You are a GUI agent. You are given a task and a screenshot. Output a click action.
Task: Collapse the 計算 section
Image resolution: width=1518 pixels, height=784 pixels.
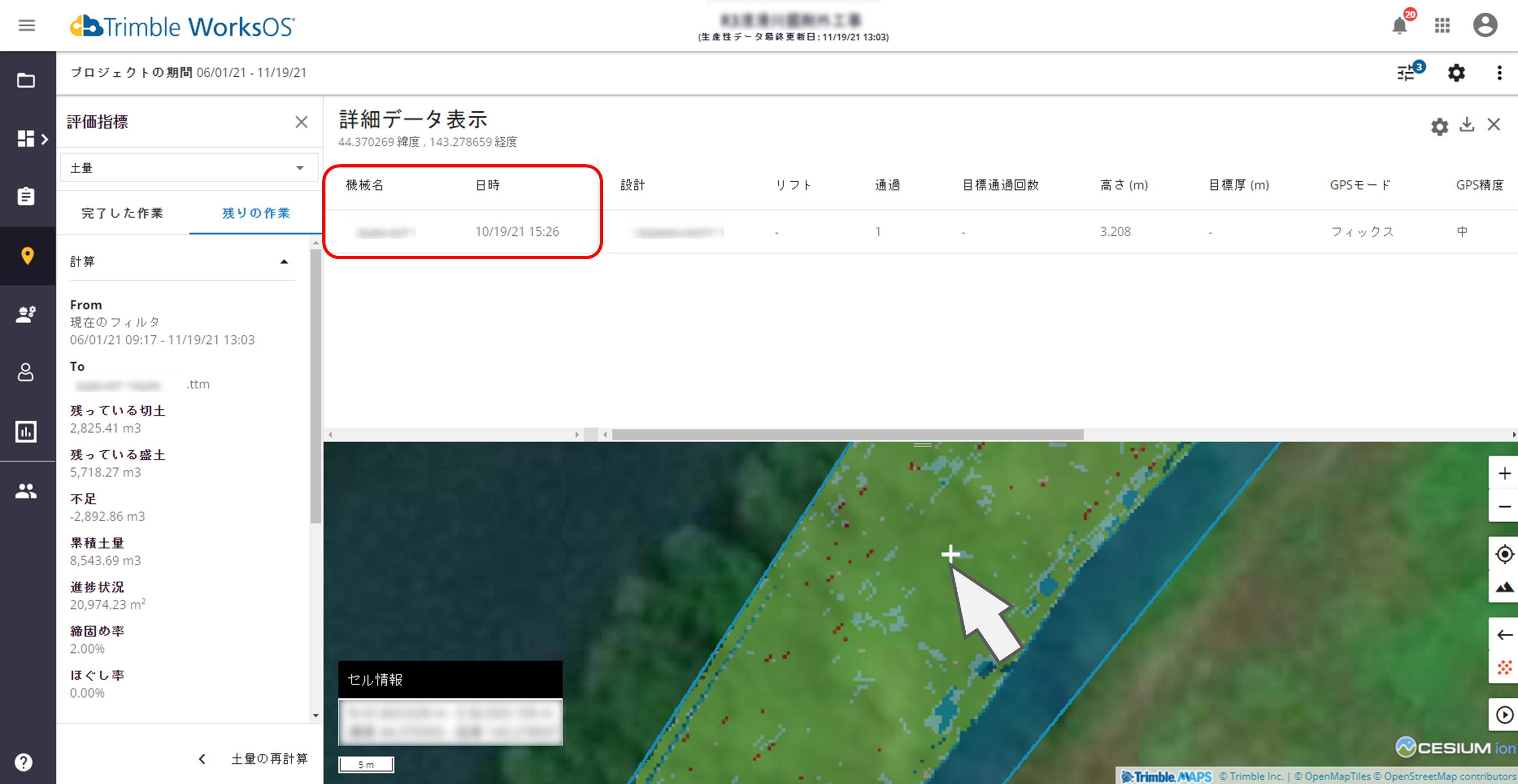click(x=284, y=262)
